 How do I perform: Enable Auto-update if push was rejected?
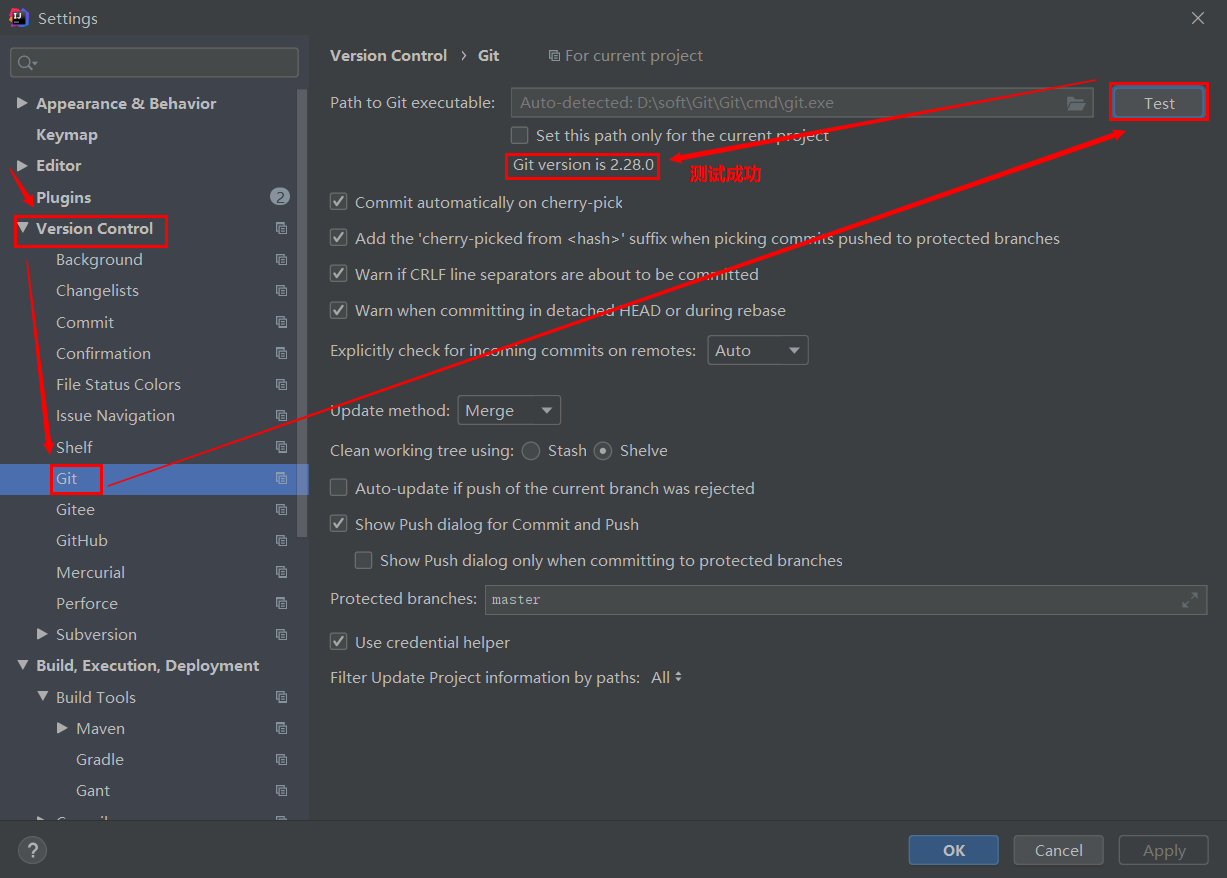coord(338,488)
